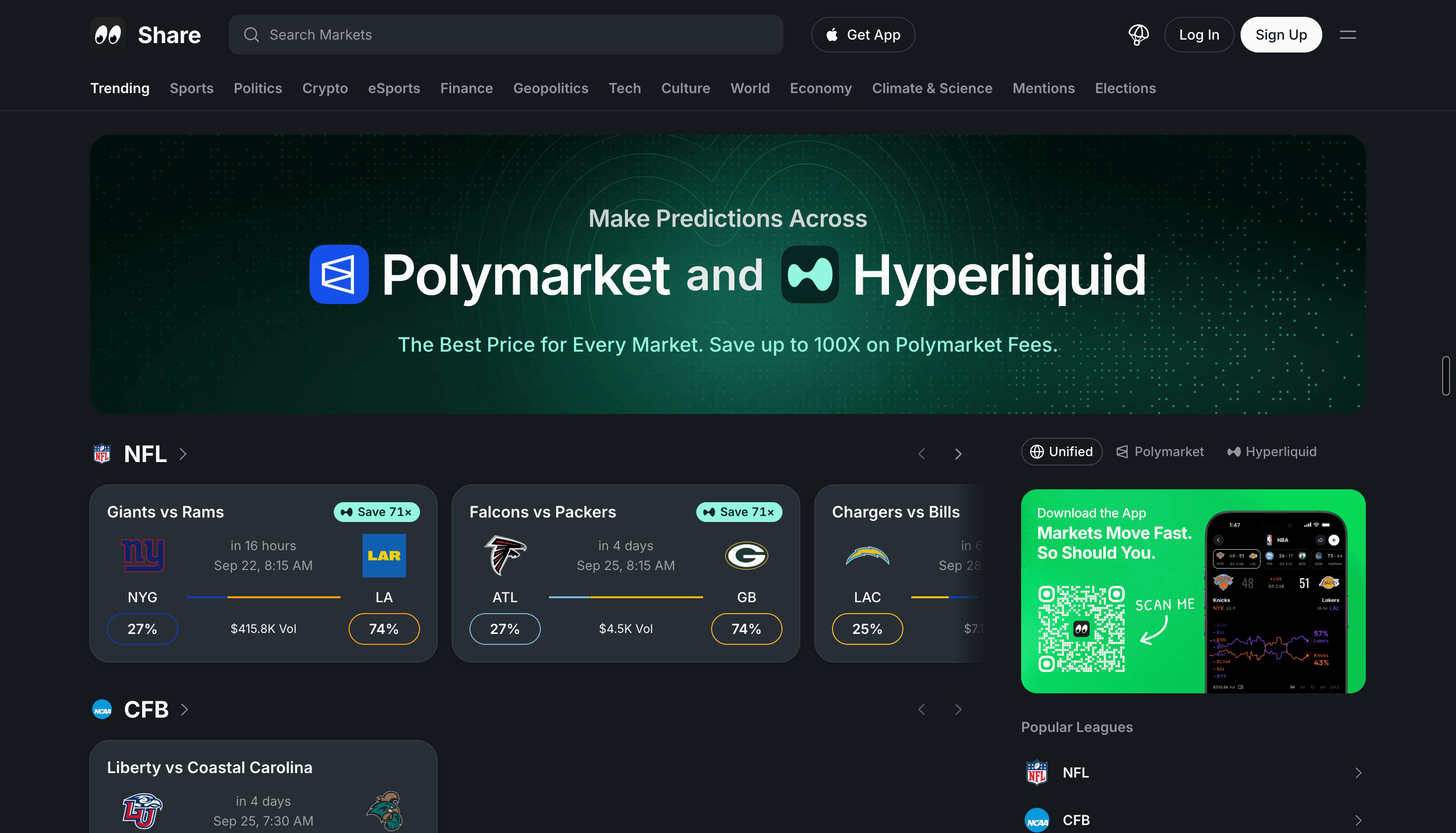Select the New York Giants team logo
Screen dimensions: 1456x833
coord(143,555)
